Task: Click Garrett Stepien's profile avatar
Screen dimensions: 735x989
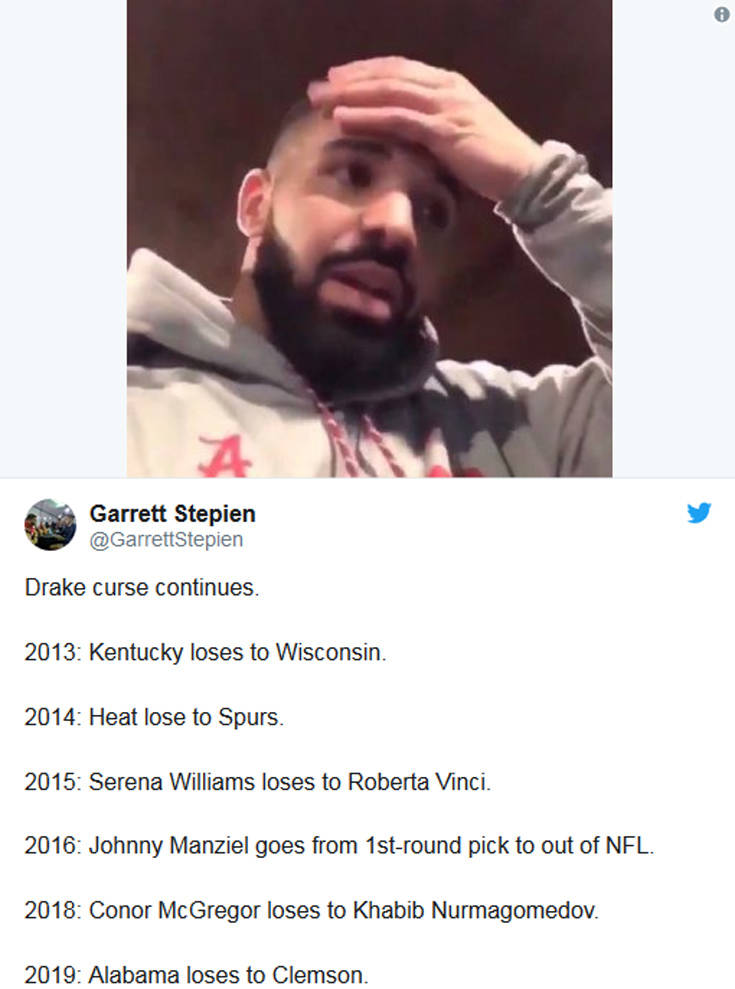Action: [50, 525]
